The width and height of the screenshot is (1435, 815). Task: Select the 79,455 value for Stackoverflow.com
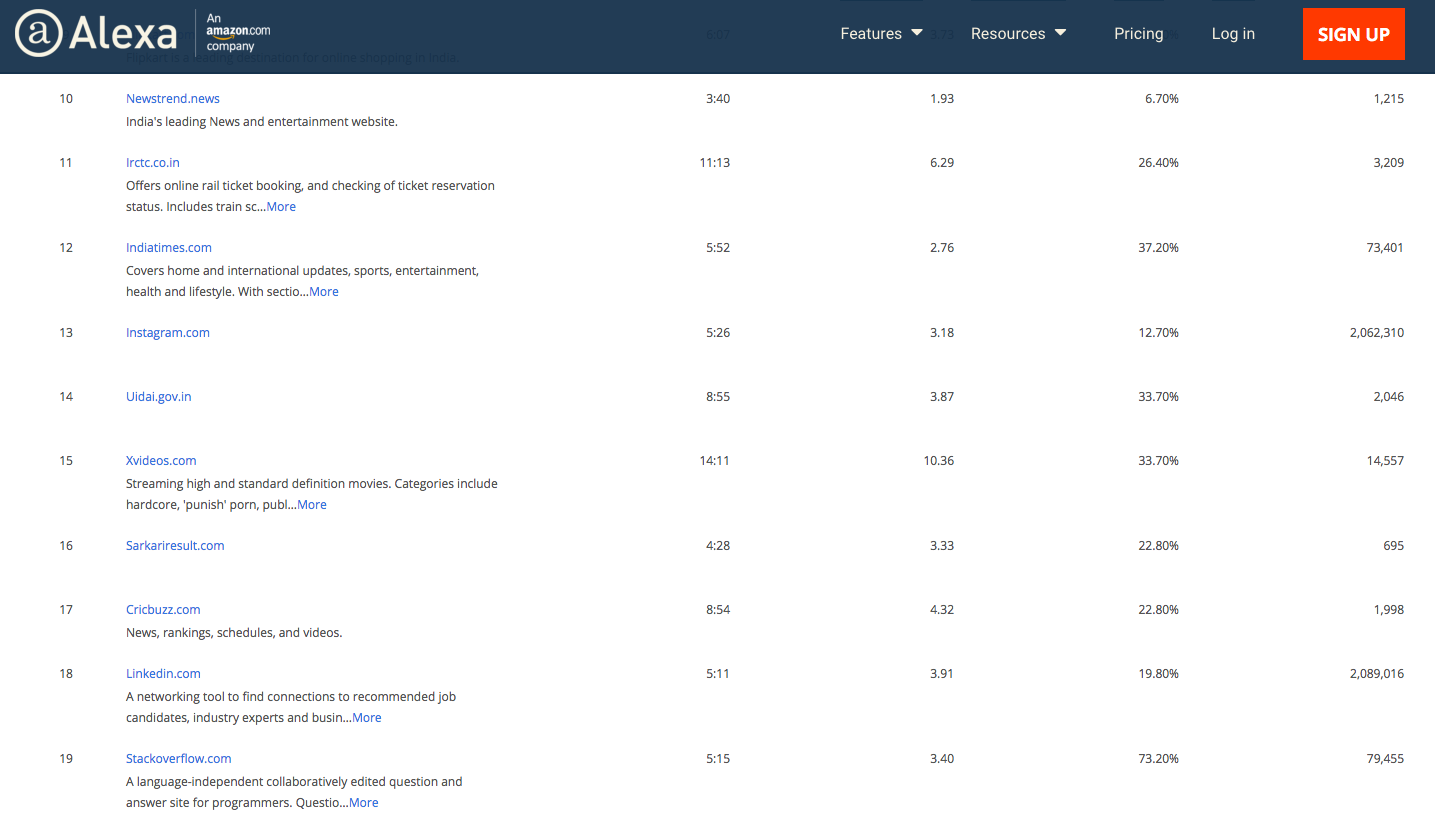point(1383,758)
